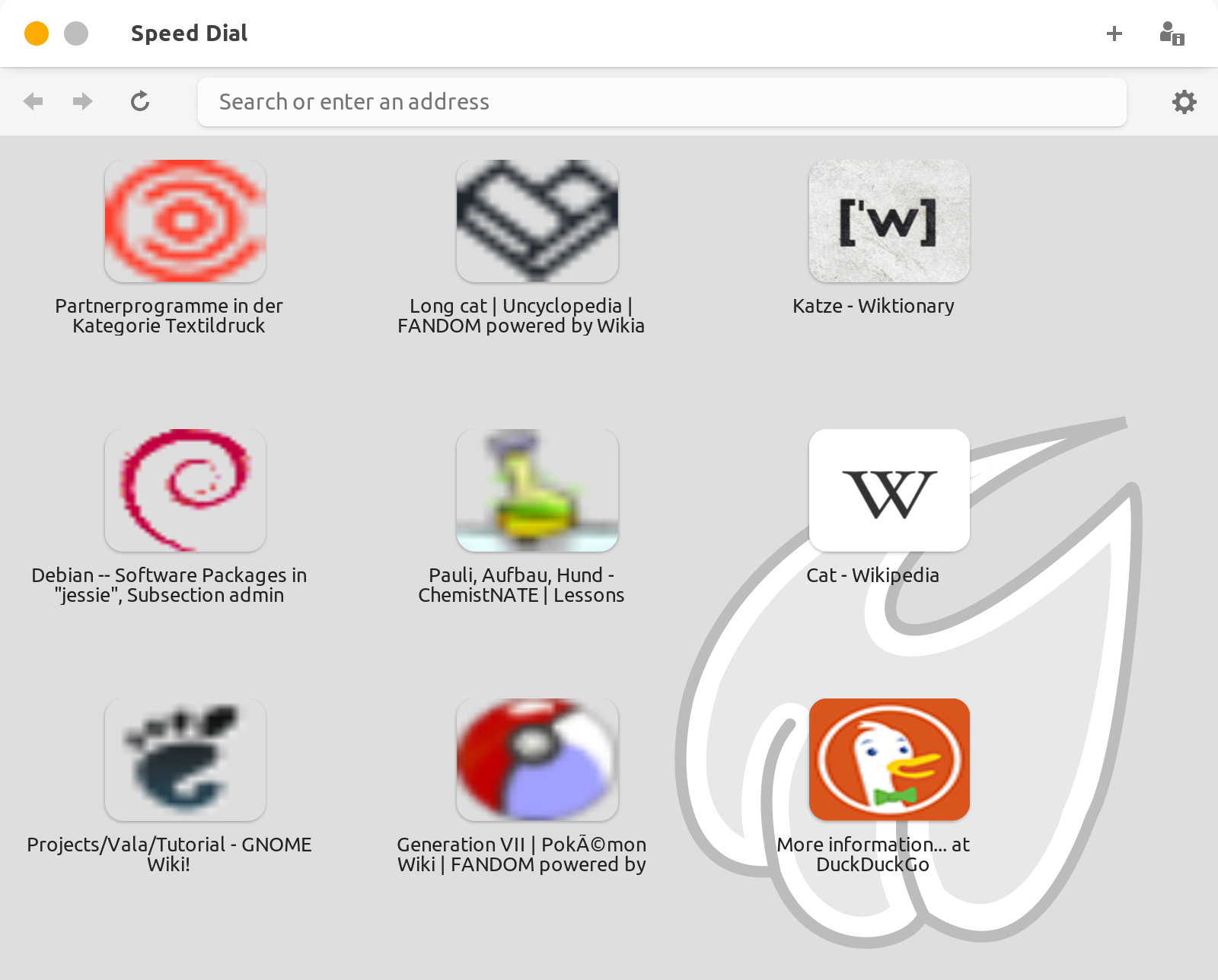
Task: Open the Katze - Wiktionary thumbnail
Action: [x=889, y=221]
